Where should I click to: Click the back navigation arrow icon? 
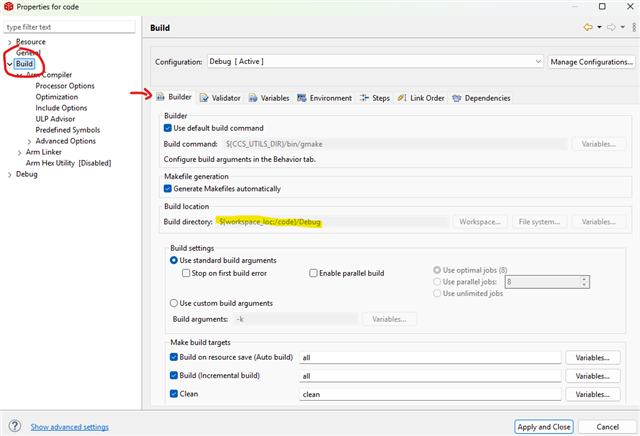tap(588, 27)
